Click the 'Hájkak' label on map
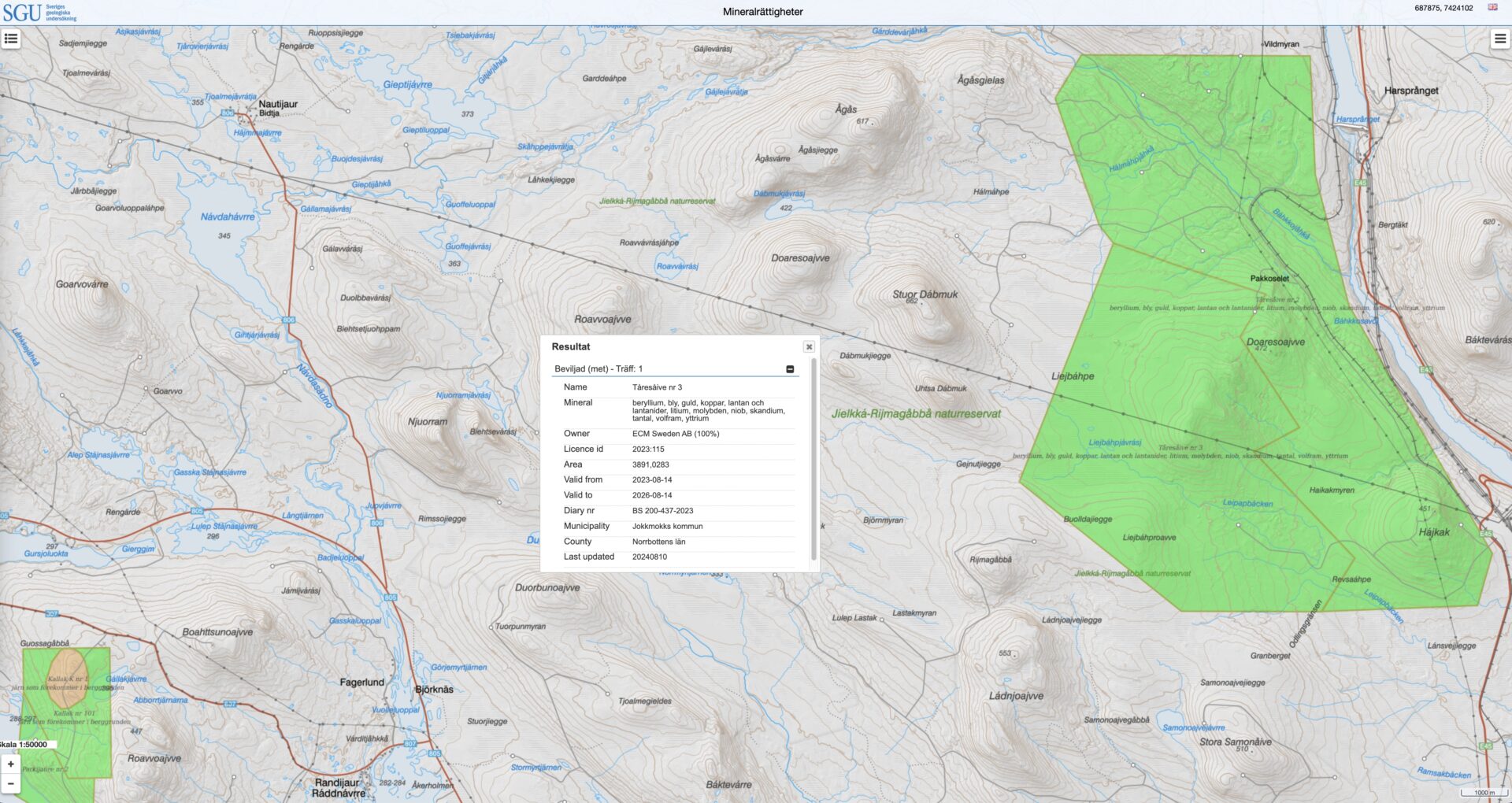Viewport: 1512px width, 803px height. tap(1434, 532)
